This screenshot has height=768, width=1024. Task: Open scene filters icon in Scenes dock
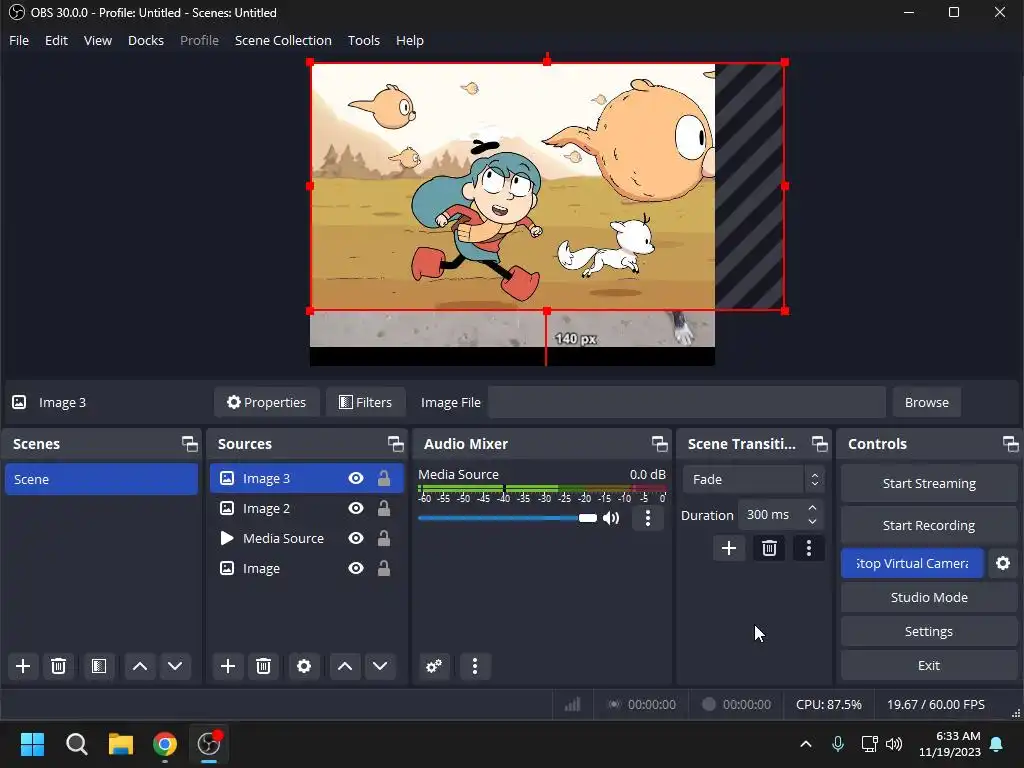99,666
